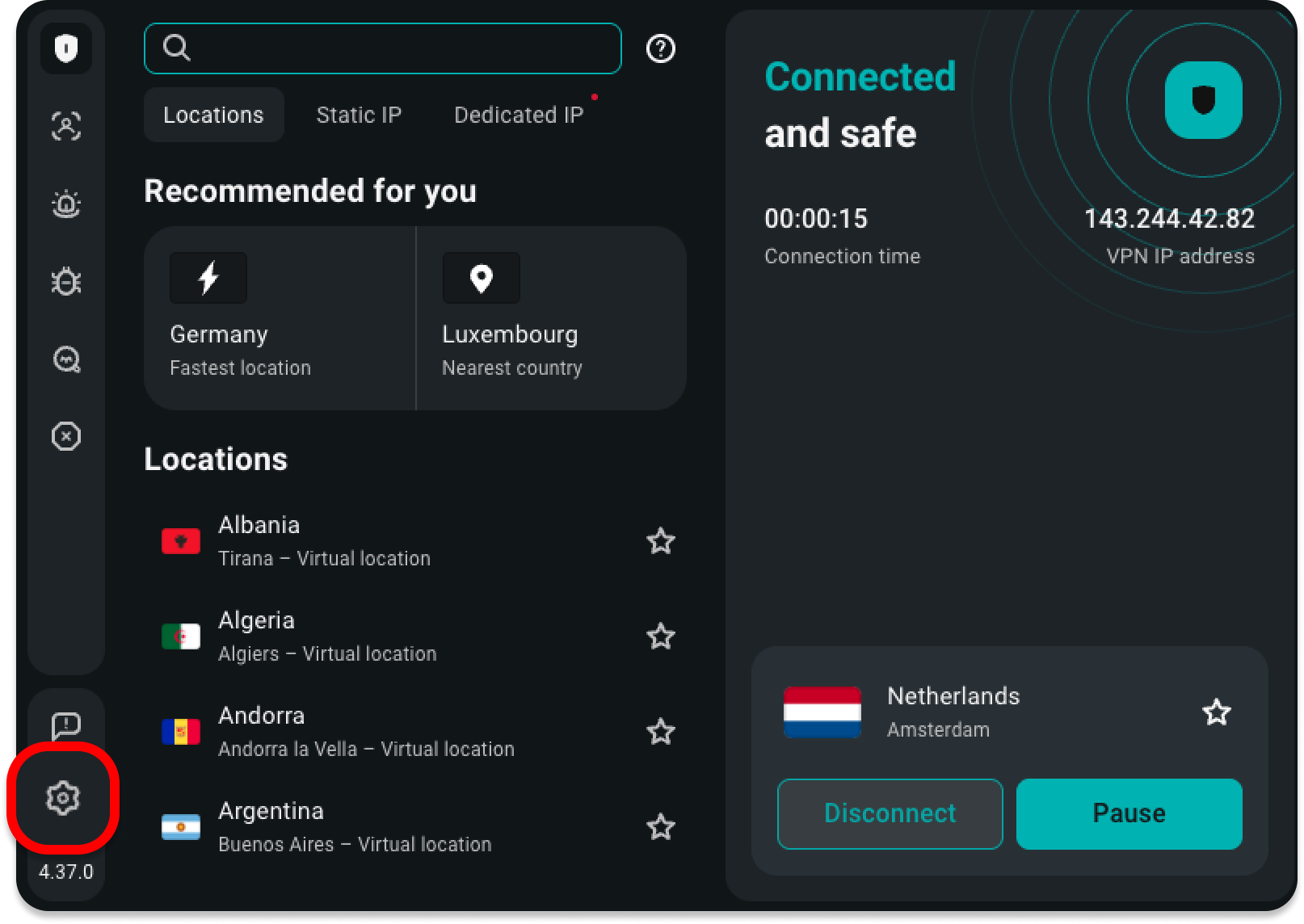Open the Antivirus bug icon
The image size is (1304, 924).
coord(66,281)
